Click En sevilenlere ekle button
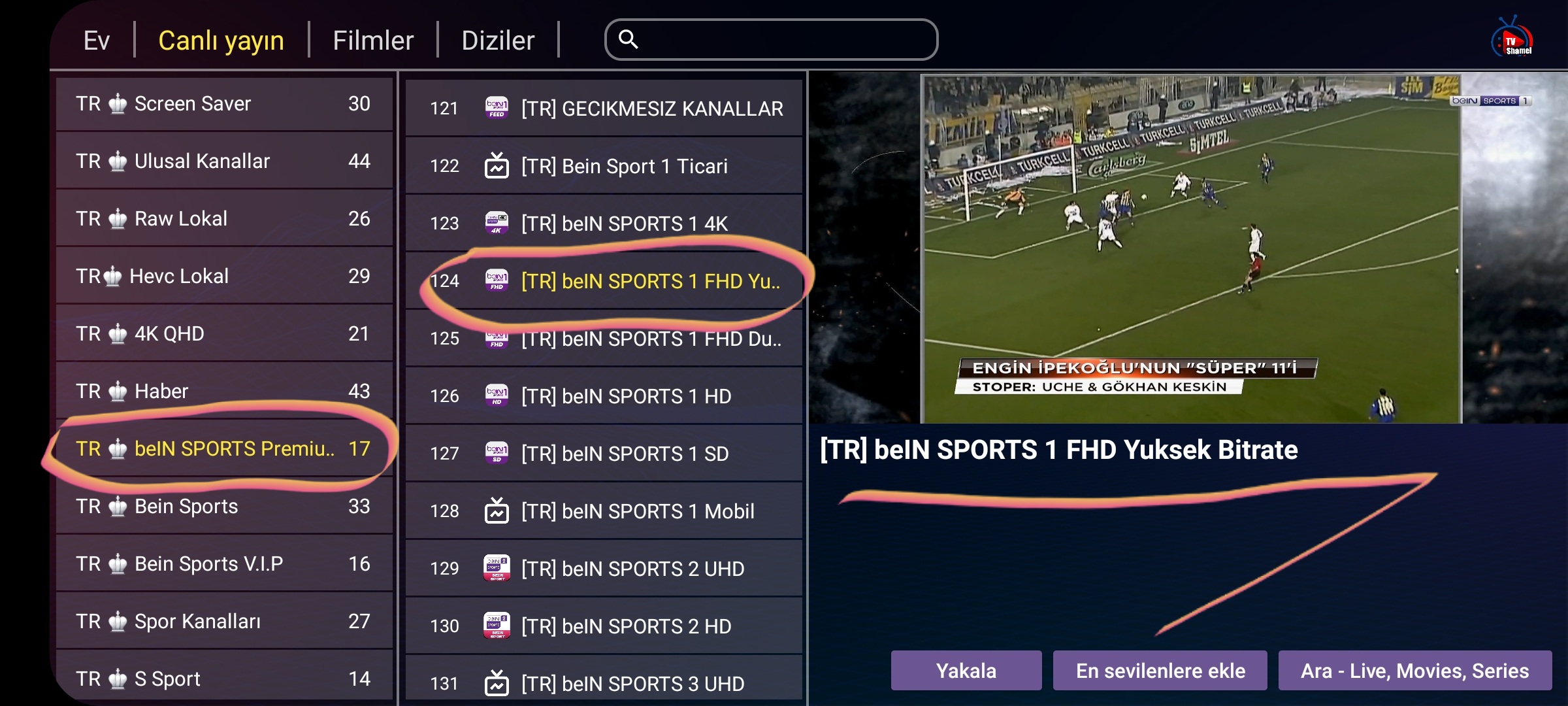Screen dimensions: 1568x706 tap(1160, 671)
